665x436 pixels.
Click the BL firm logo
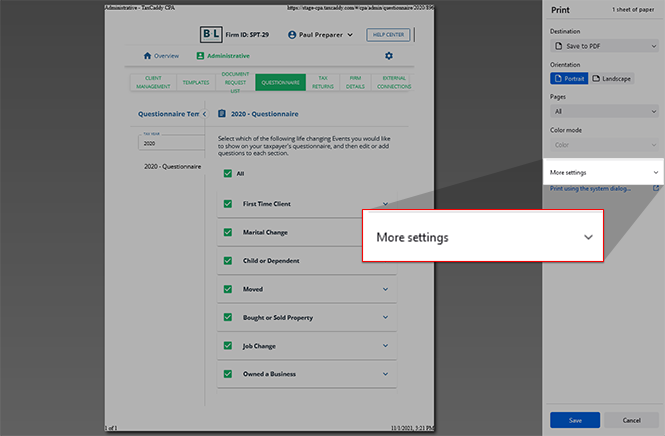tap(211, 34)
